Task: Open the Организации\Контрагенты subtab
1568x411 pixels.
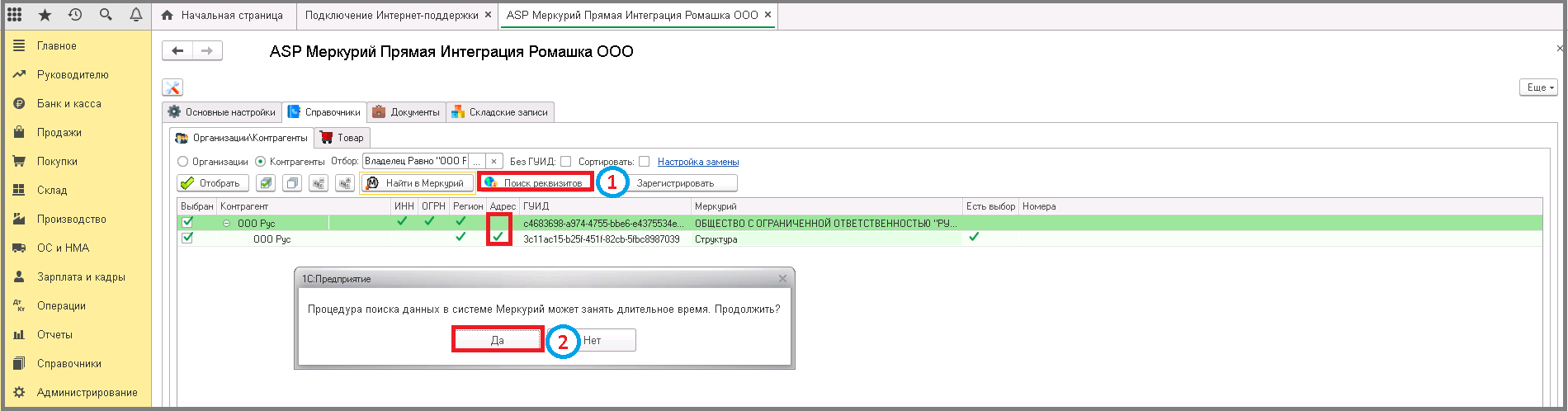Action: coord(242,138)
